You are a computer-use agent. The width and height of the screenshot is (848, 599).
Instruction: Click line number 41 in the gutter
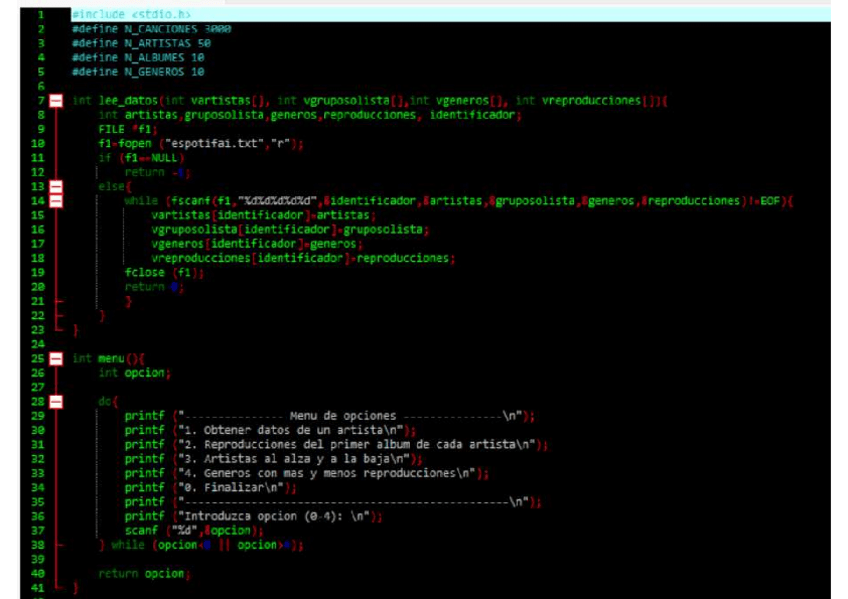click(x=39, y=588)
